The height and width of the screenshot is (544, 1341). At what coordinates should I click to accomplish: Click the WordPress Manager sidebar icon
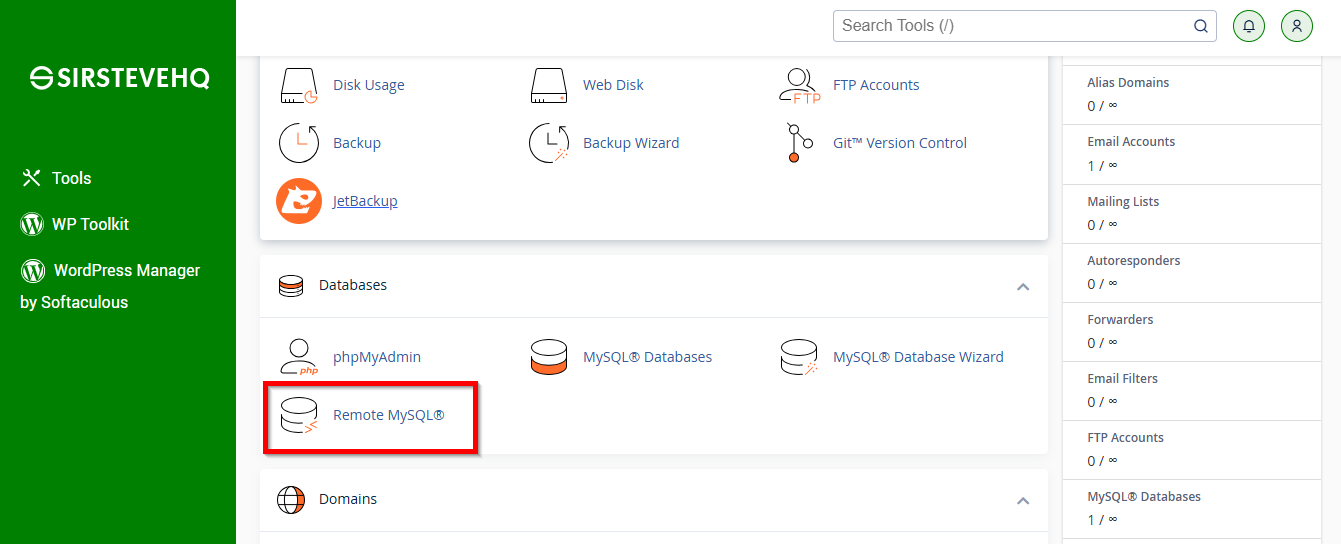[x=33, y=270]
